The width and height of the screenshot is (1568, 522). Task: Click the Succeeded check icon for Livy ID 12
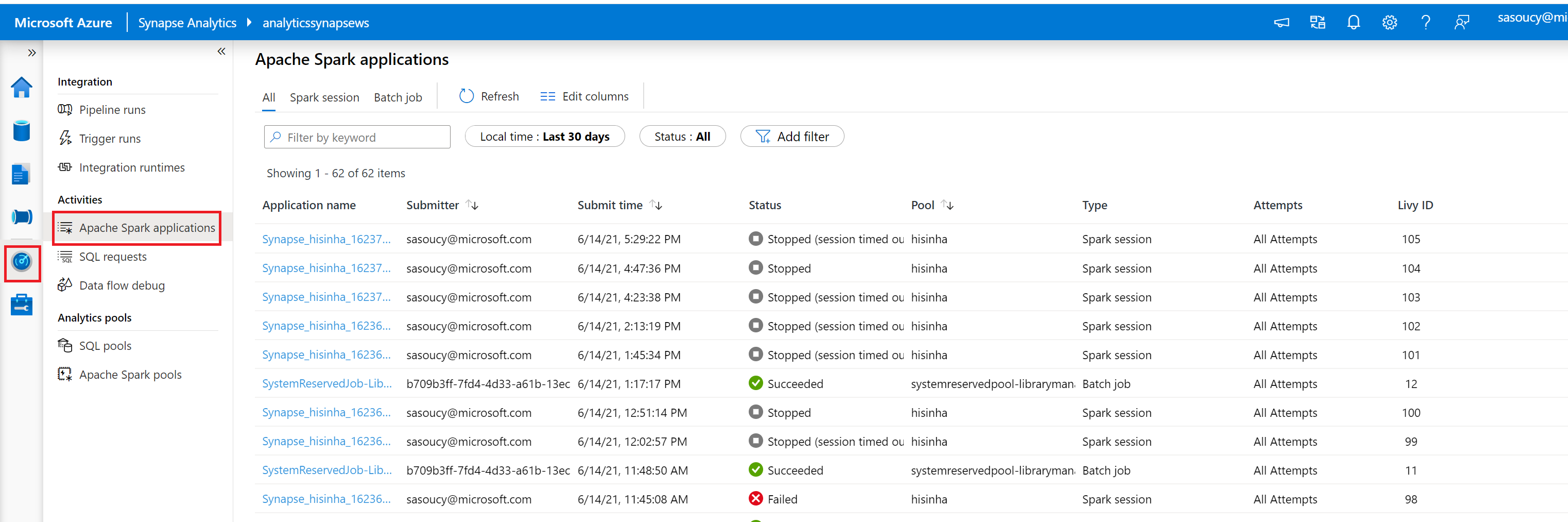pos(755,383)
